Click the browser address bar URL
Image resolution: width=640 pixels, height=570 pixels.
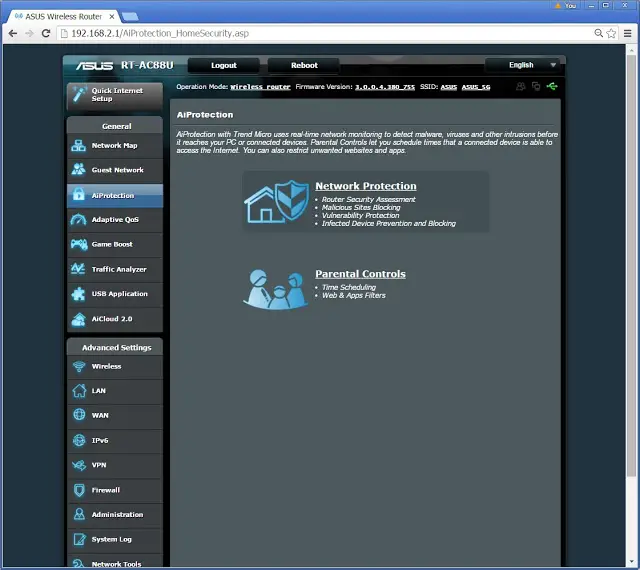pos(160,33)
